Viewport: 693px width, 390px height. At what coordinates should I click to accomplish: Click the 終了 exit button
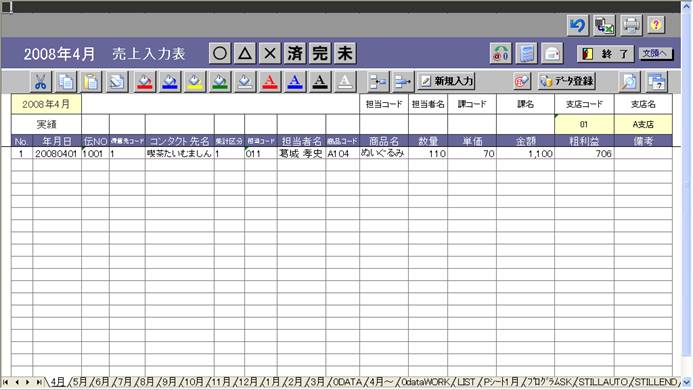(605, 54)
